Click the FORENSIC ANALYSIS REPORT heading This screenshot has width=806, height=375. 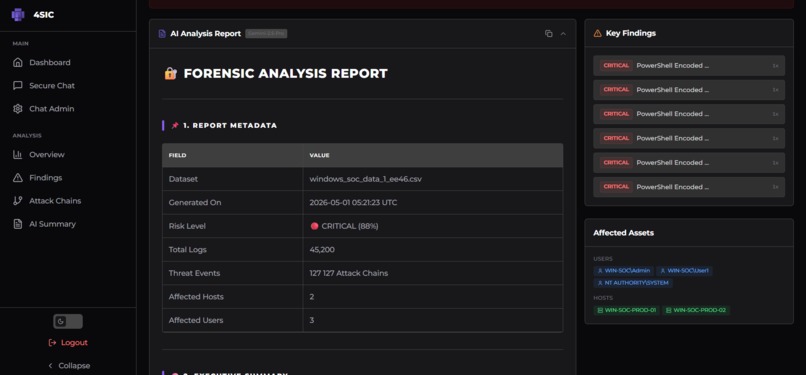pyautogui.click(x=285, y=73)
